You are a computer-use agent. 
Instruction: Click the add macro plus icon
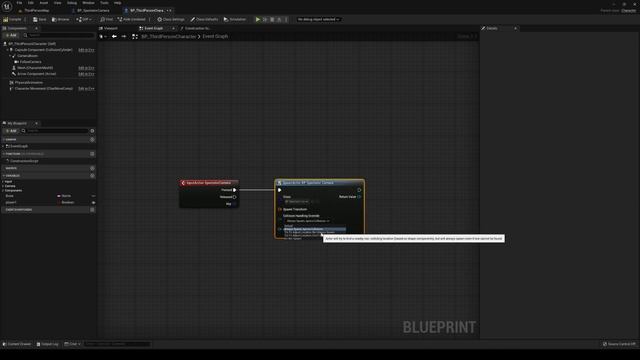tap(92, 168)
